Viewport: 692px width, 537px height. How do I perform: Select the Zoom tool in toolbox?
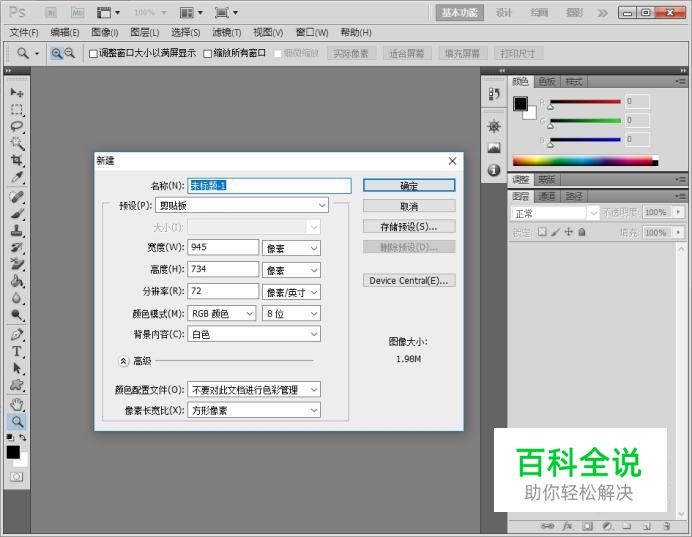pyautogui.click(x=17, y=421)
